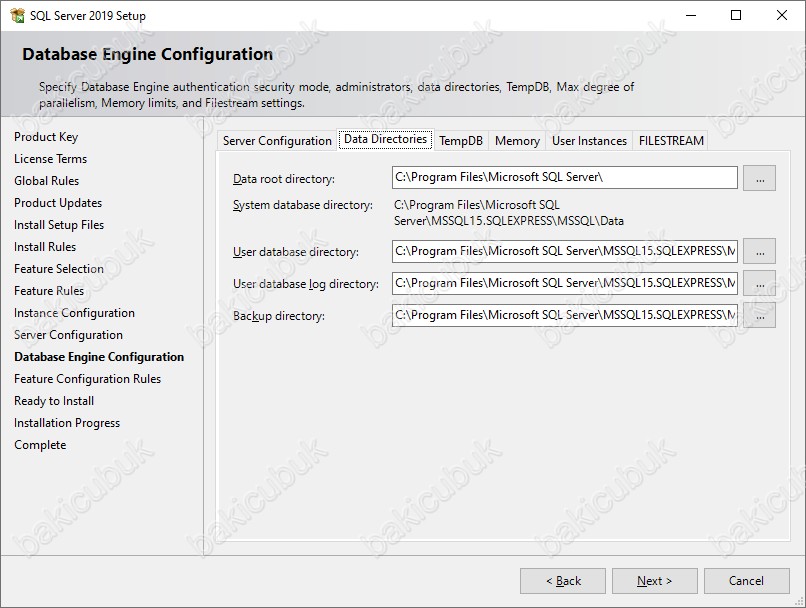Click the System database directory path text
806x608 pixels.
click(x=509, y=213)
